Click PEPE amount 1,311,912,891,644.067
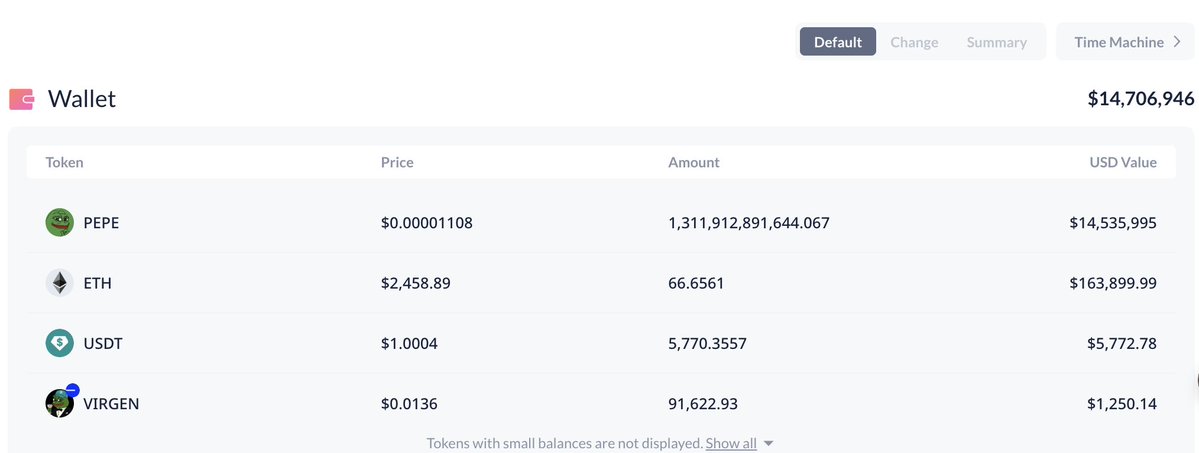The image size is (1199, 453). click(749, 223)
